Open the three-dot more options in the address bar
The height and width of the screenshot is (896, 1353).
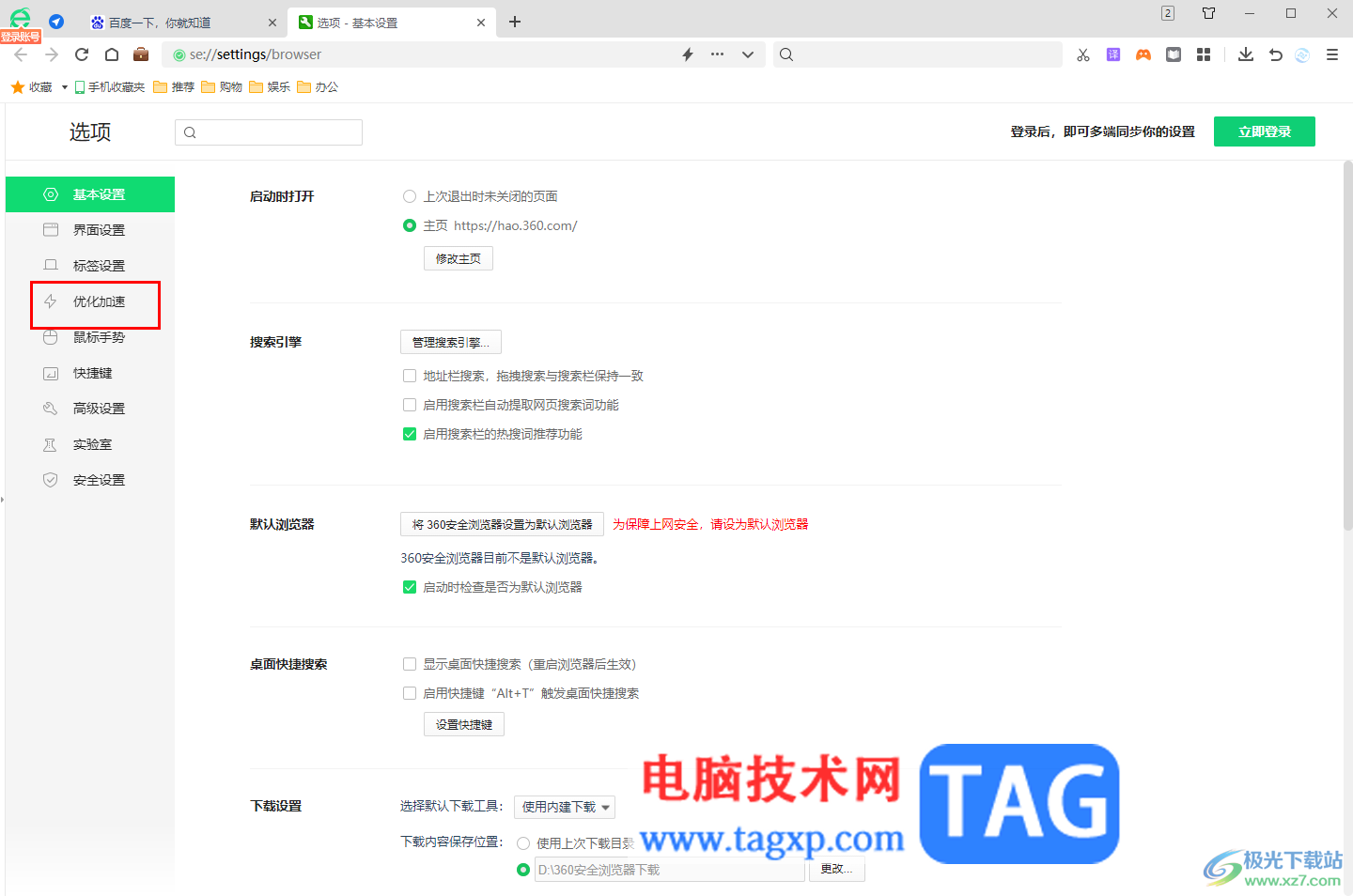pyautogui.click(x=717, y=54)
